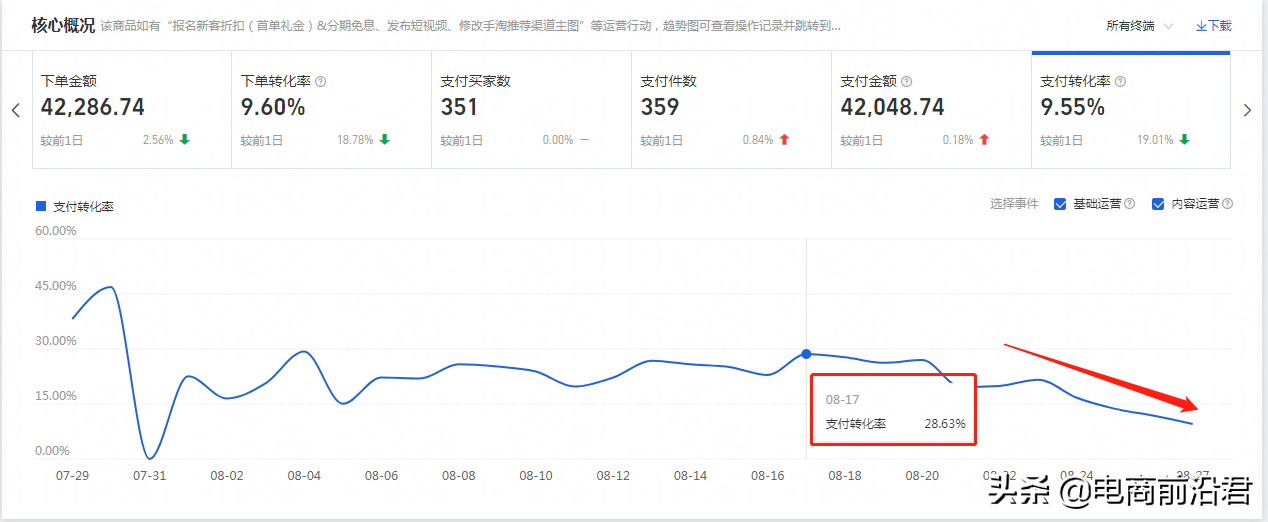This screenshot has width=1268, height=522.
Task: Click the 60.00% y-axis label
Action: (x=56, y=231)
